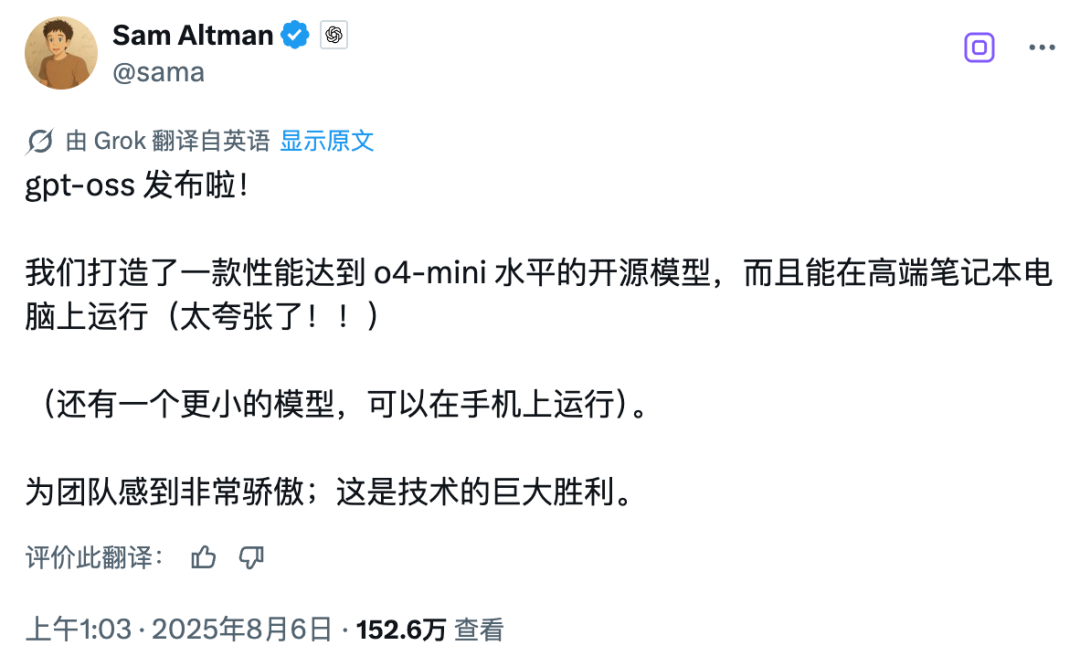Click the Sam Altman display name
1080x667 pixels.
193,35
